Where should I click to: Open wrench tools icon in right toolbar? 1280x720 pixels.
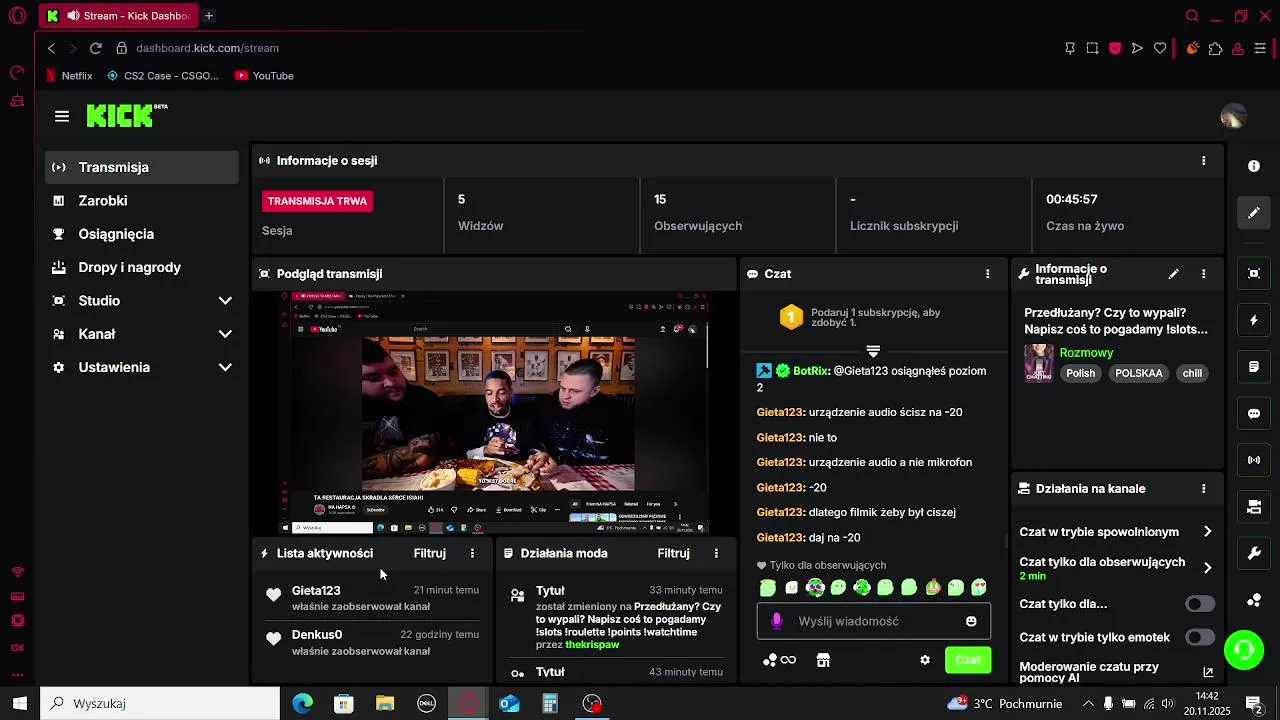[x=1254, y=553]
